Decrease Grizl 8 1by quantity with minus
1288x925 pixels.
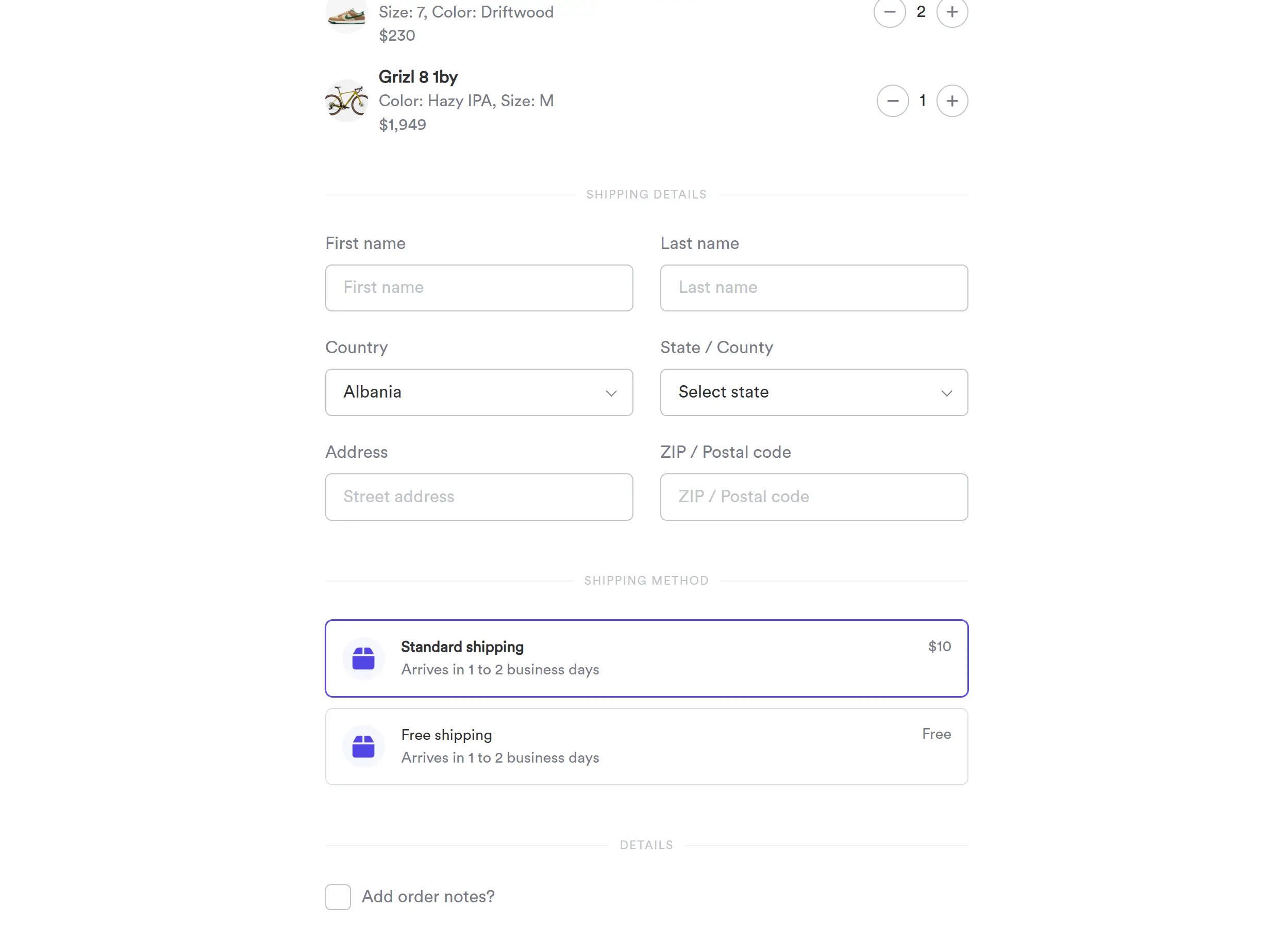892,101
